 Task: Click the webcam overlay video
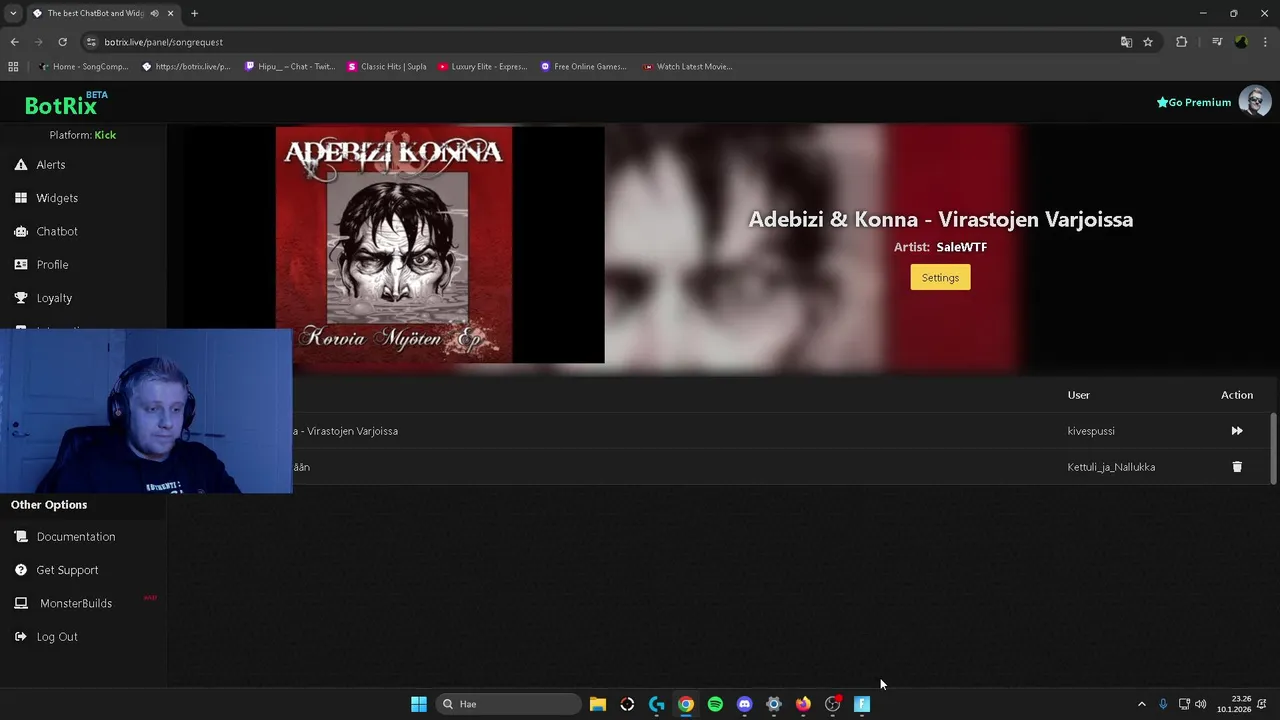(146, 411)
